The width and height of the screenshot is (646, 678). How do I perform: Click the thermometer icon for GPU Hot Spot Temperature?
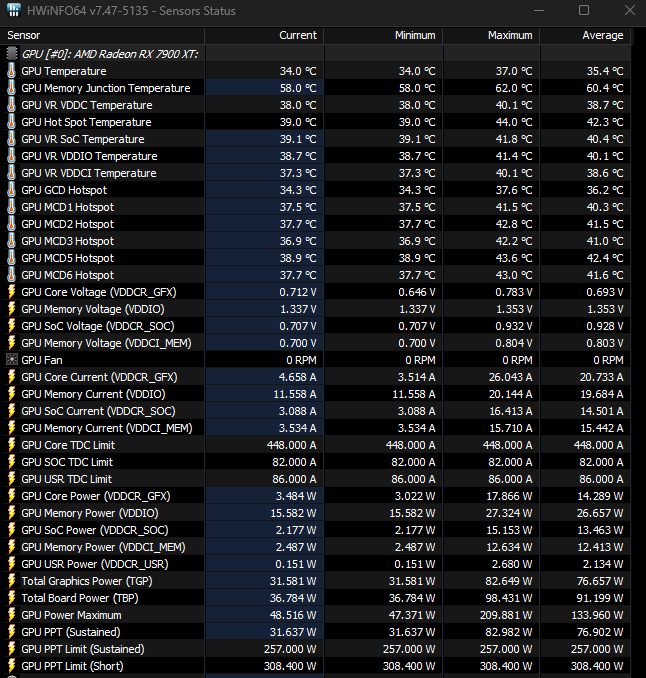[x=12, y=122]
